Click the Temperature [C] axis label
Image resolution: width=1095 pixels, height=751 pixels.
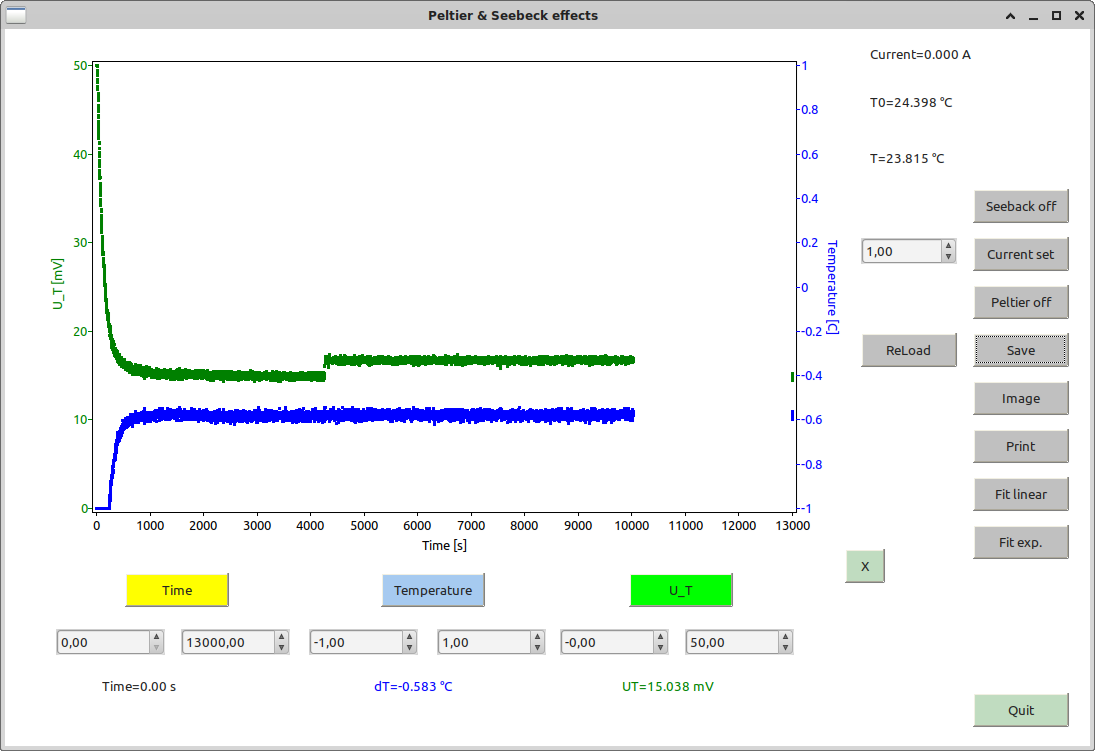832,287
